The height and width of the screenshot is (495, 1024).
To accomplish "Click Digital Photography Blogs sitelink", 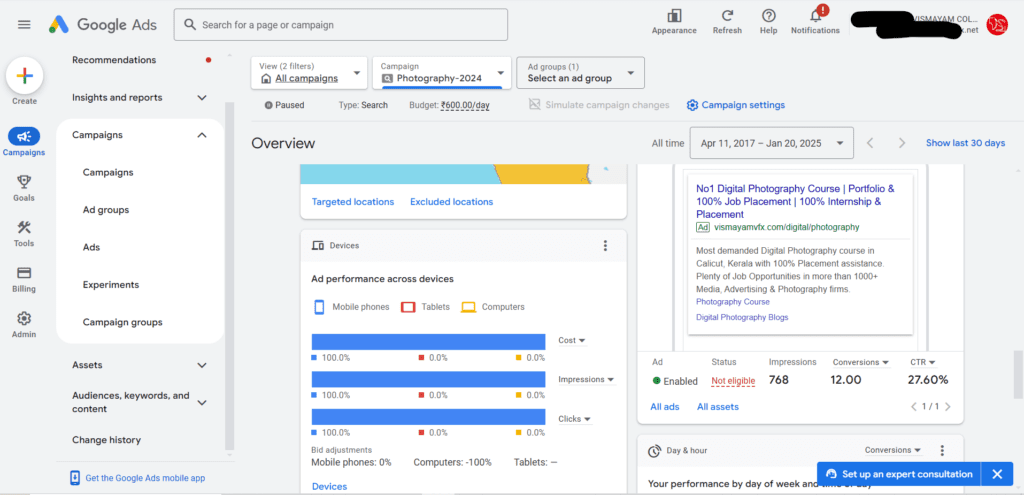I will pos(742,317).
